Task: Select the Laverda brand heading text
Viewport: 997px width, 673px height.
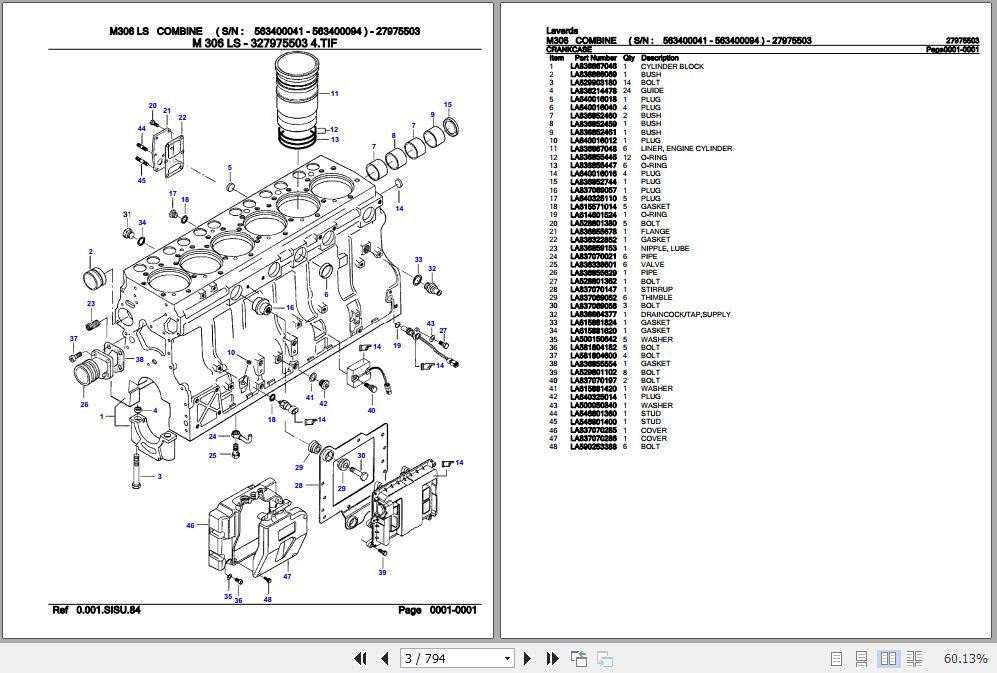Action: click(560, 31)
